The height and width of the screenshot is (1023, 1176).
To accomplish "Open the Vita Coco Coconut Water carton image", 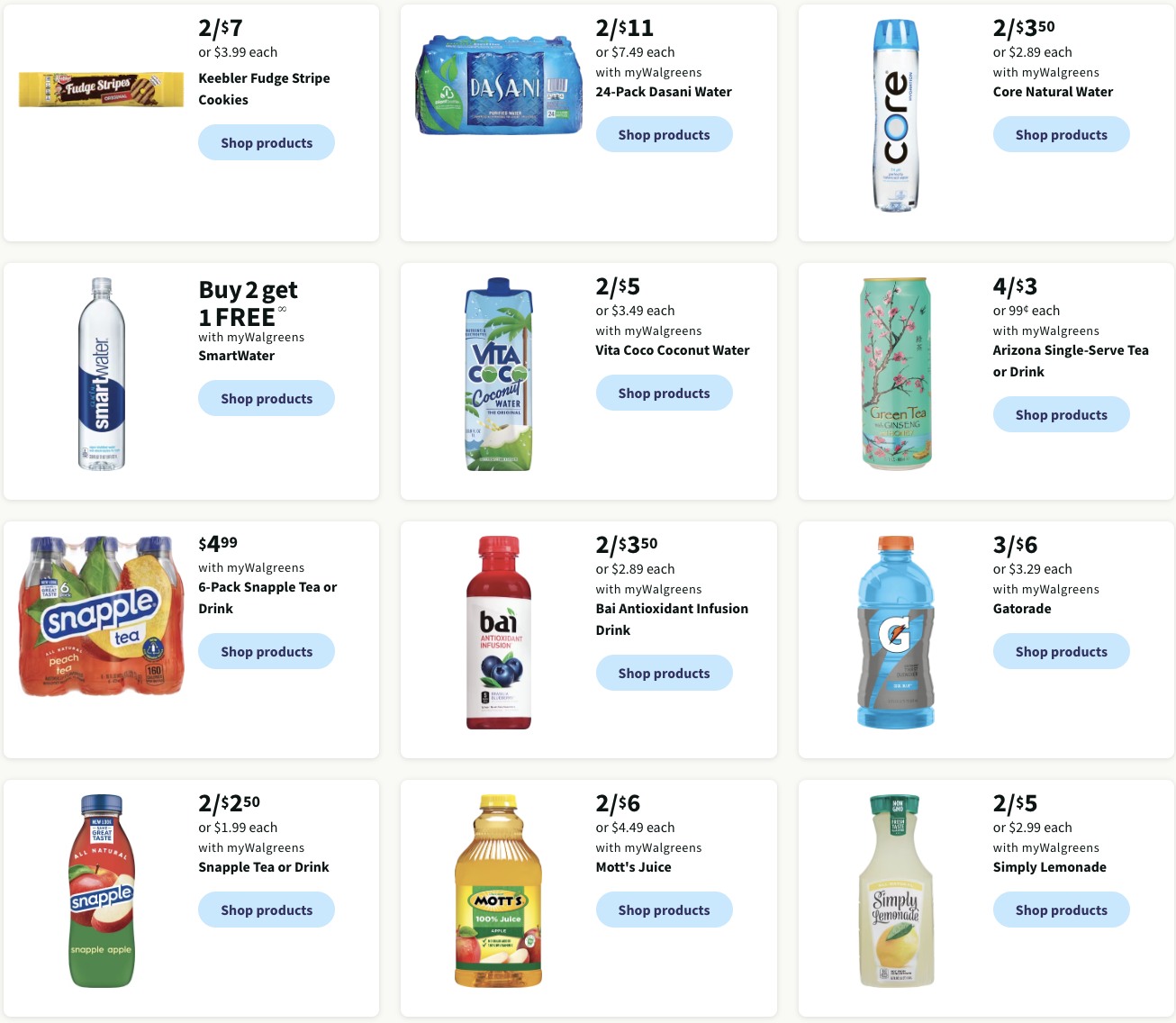I will [x=499, y=374].
